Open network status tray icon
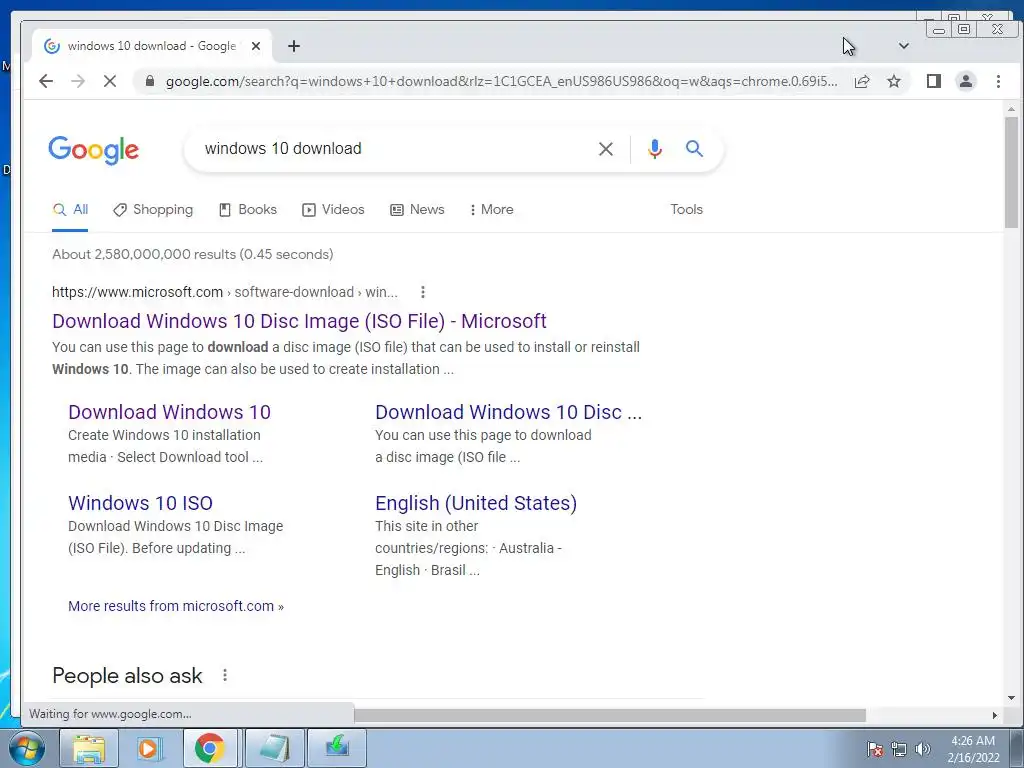The width and height of the screenshot is (1024, 768). pos(899,749)
